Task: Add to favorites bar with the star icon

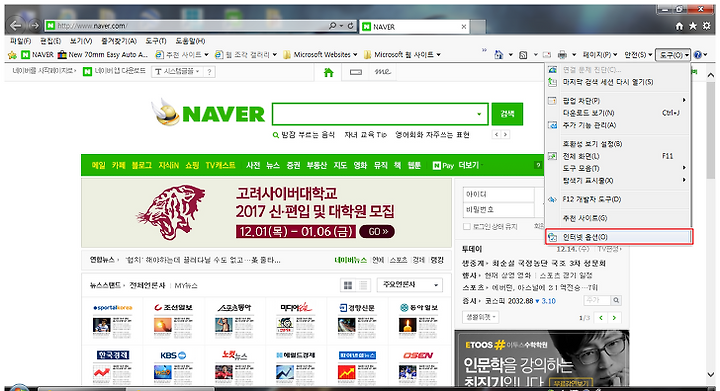Action: (x=12, y=55)
